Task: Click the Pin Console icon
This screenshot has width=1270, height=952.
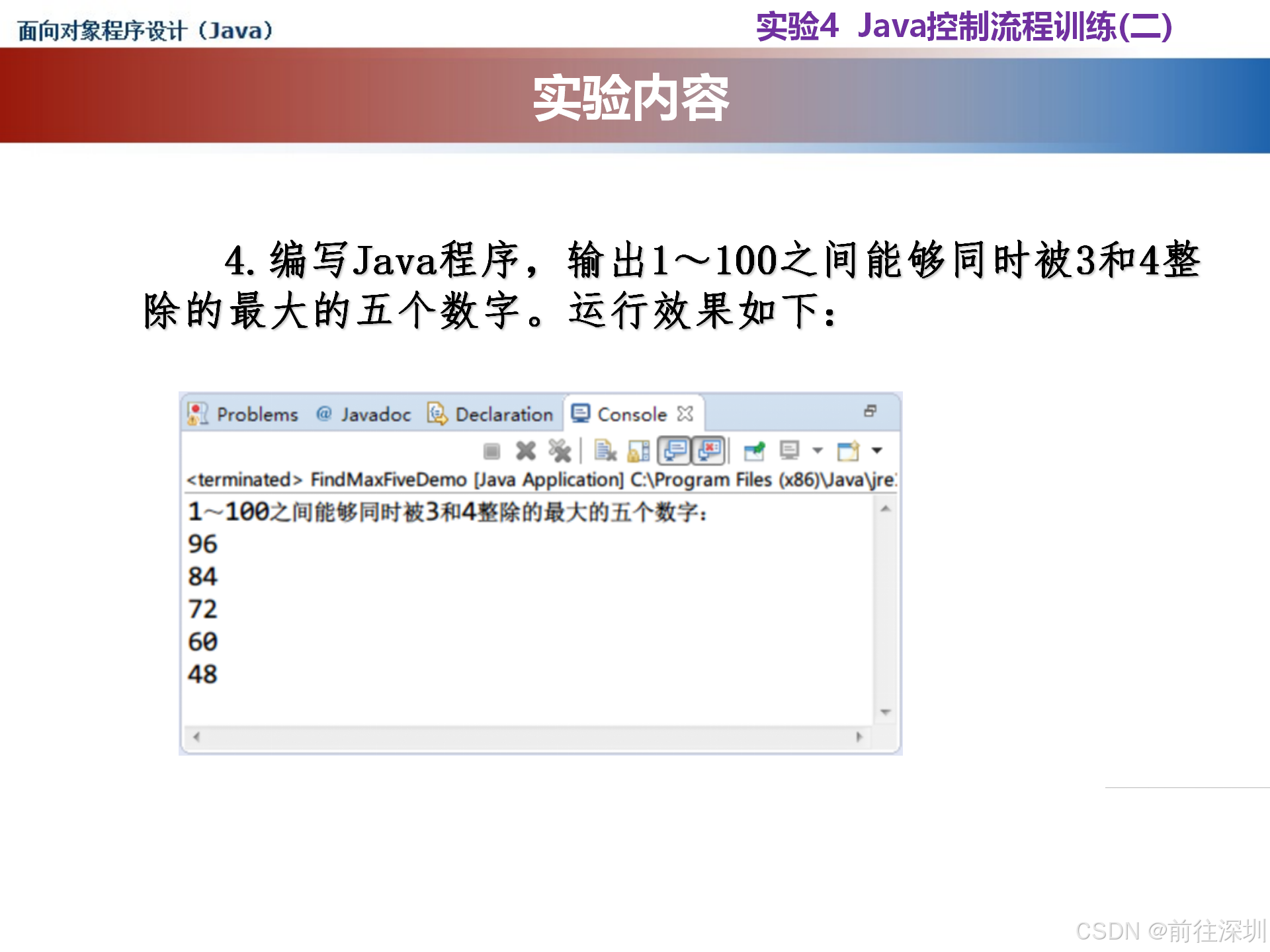Action: pyautogui.click(x=754, y=451)
